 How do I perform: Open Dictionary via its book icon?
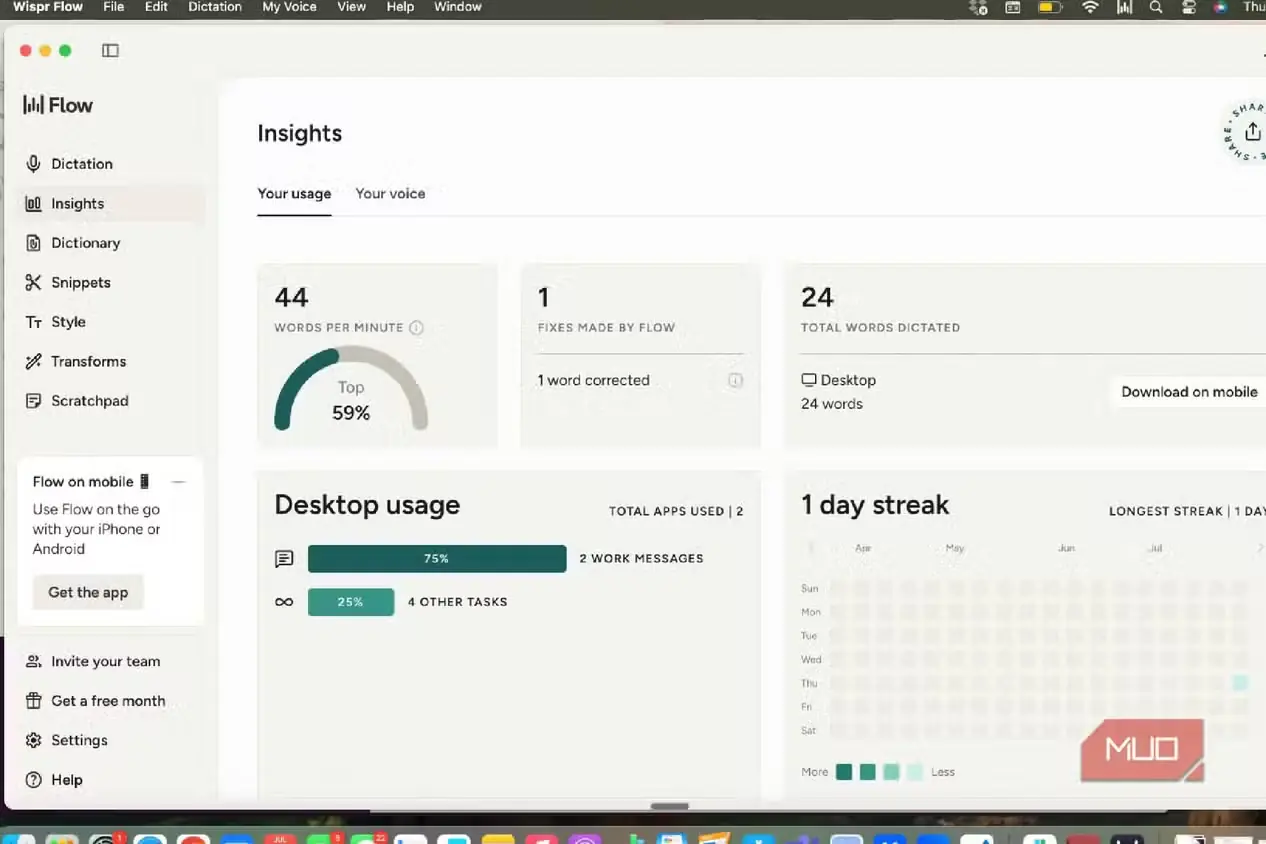coord(33,243)
